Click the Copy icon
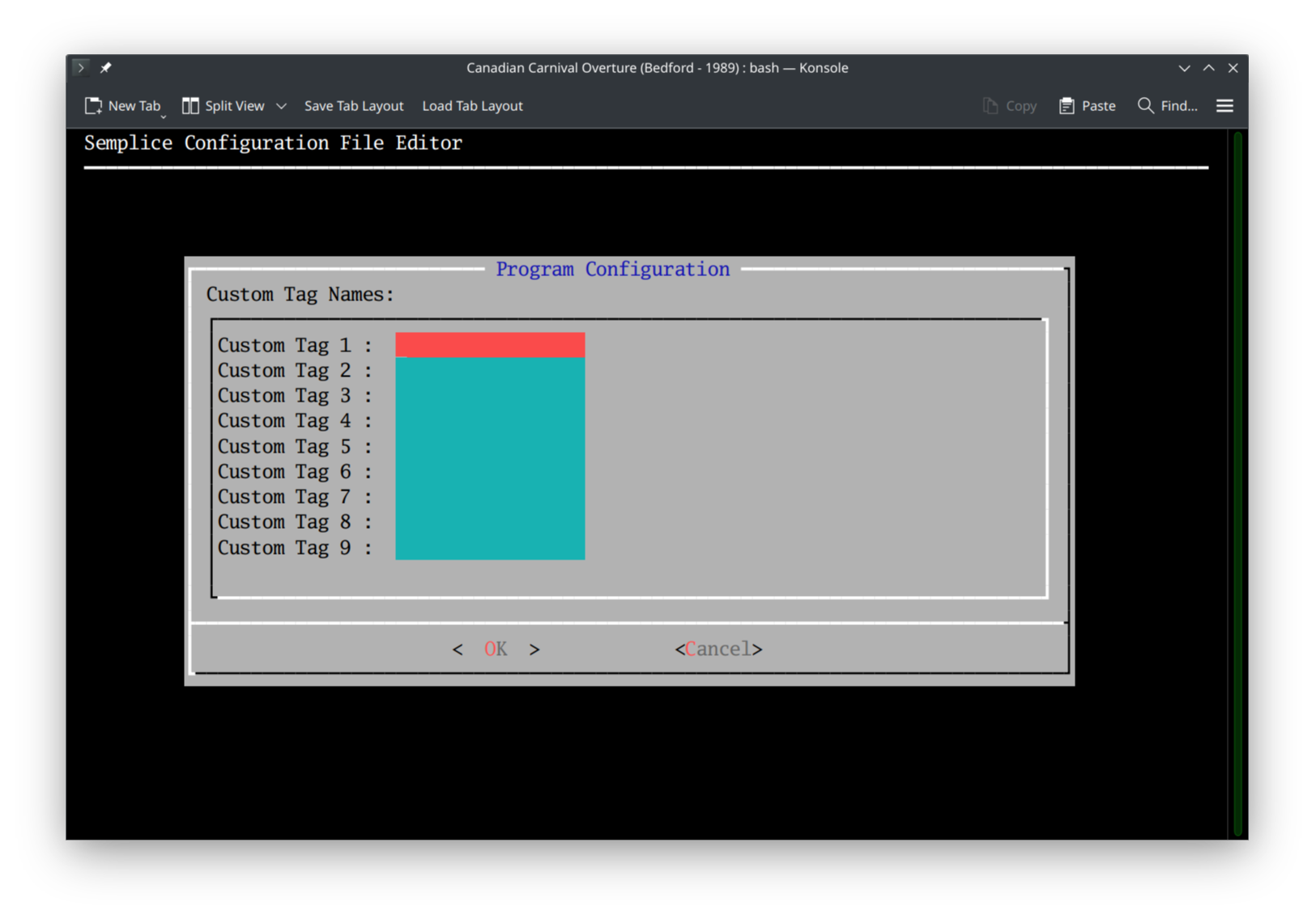 point(989,105)
